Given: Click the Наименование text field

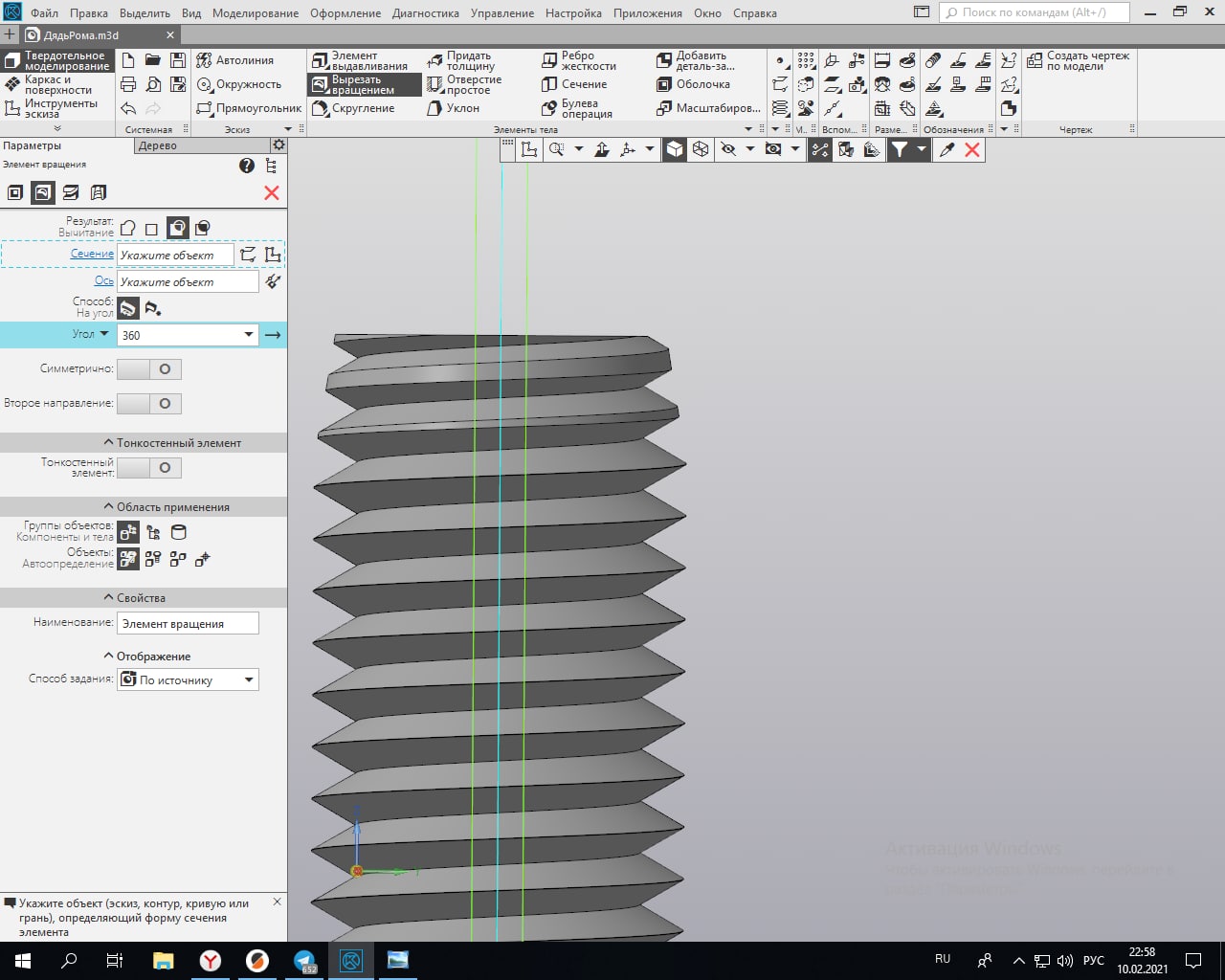Looking at the screenshot, I should pos(188,623).
